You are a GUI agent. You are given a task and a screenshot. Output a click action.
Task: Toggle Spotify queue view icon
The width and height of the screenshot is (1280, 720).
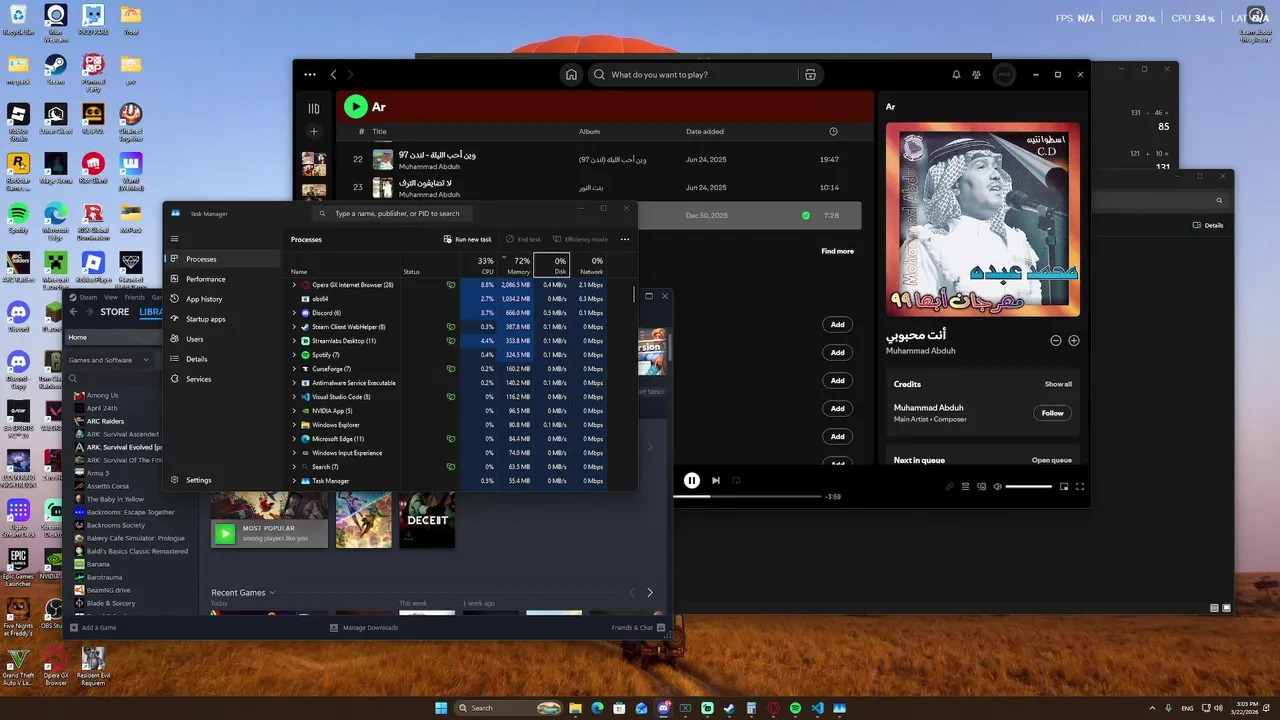(x=965, y=486)
